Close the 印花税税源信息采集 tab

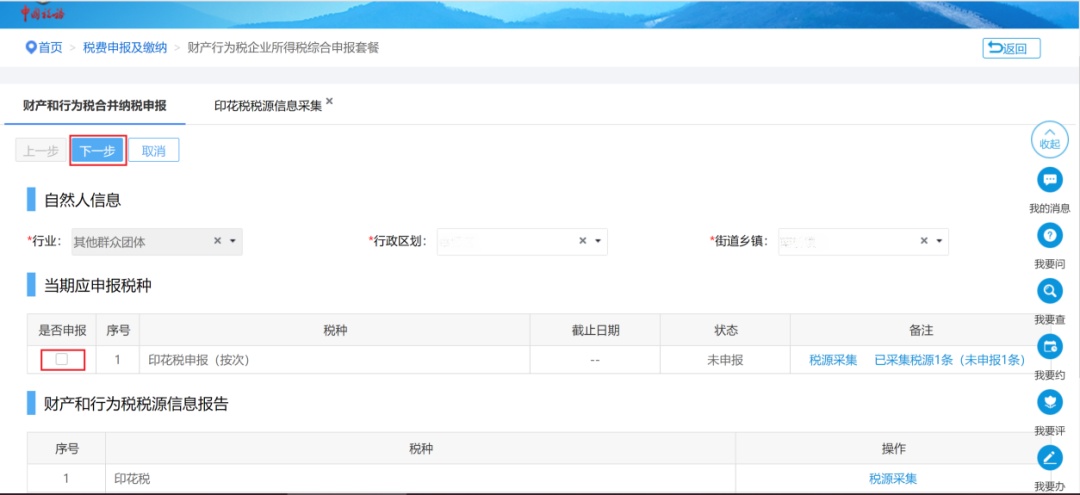329,101
